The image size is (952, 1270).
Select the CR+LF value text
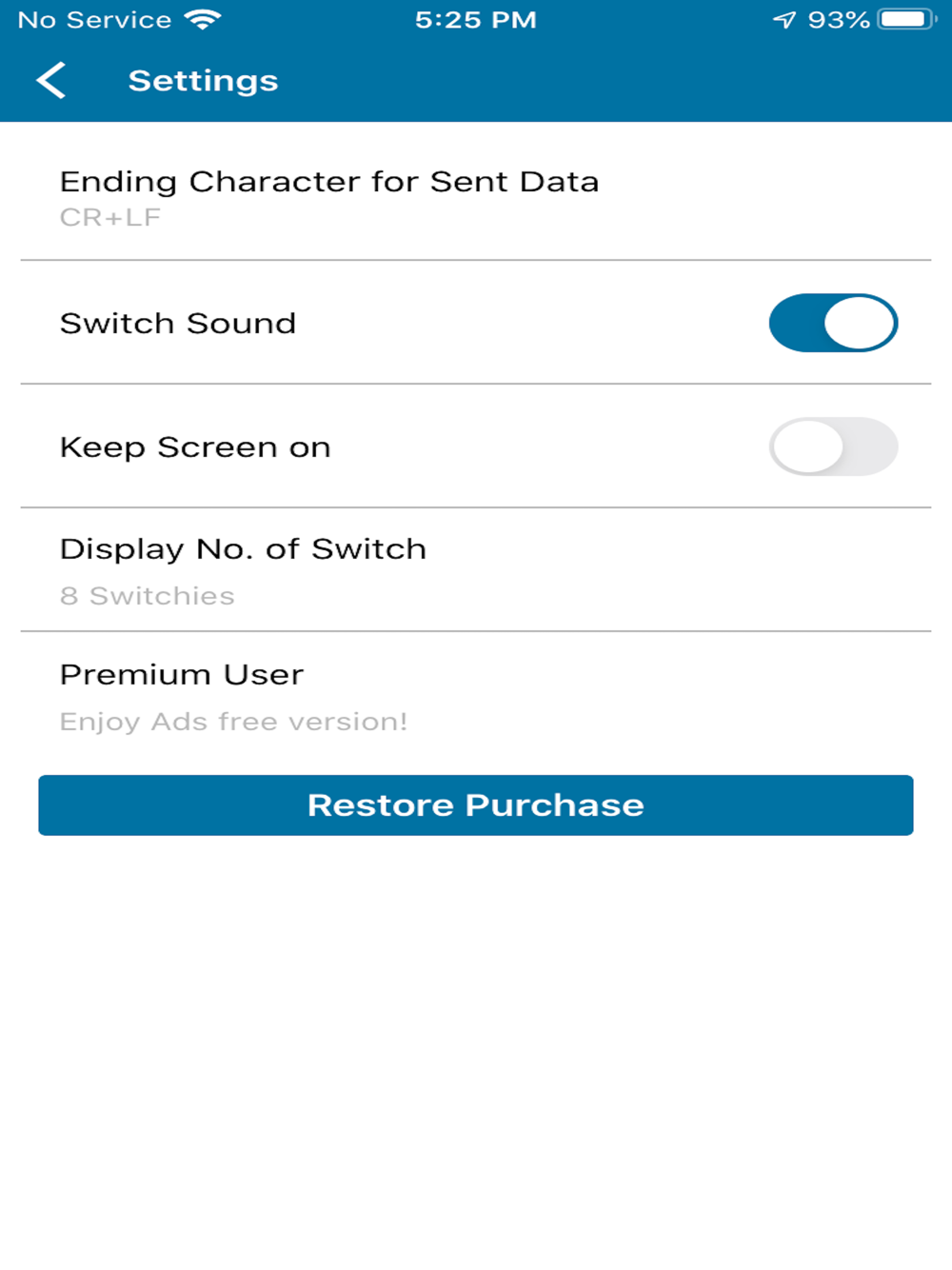pos(110,217)
